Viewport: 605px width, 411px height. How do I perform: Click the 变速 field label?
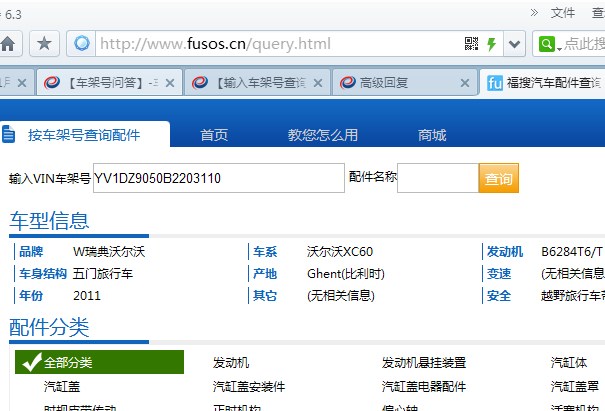point(499,274)
